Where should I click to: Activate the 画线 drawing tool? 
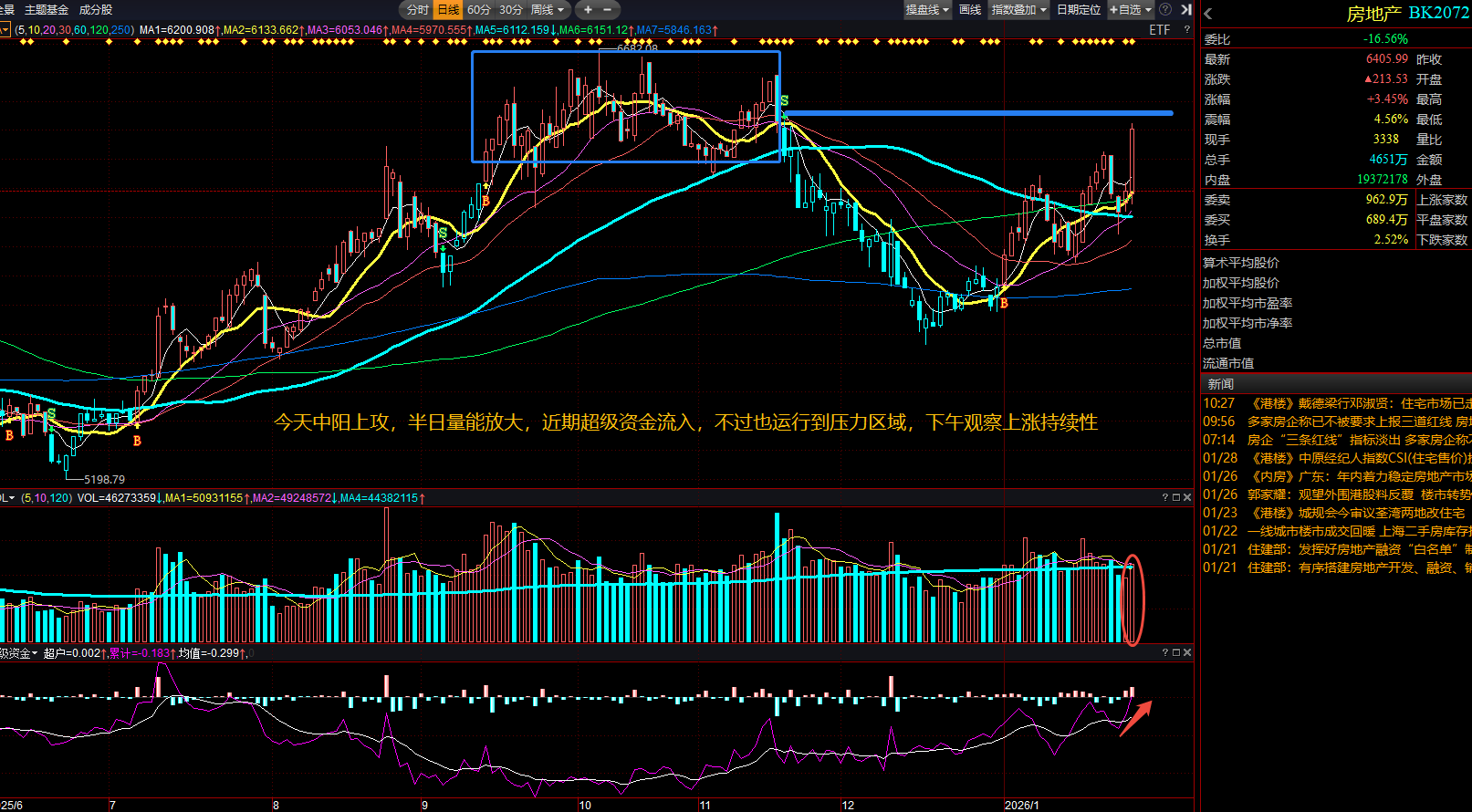pos(970,10)
